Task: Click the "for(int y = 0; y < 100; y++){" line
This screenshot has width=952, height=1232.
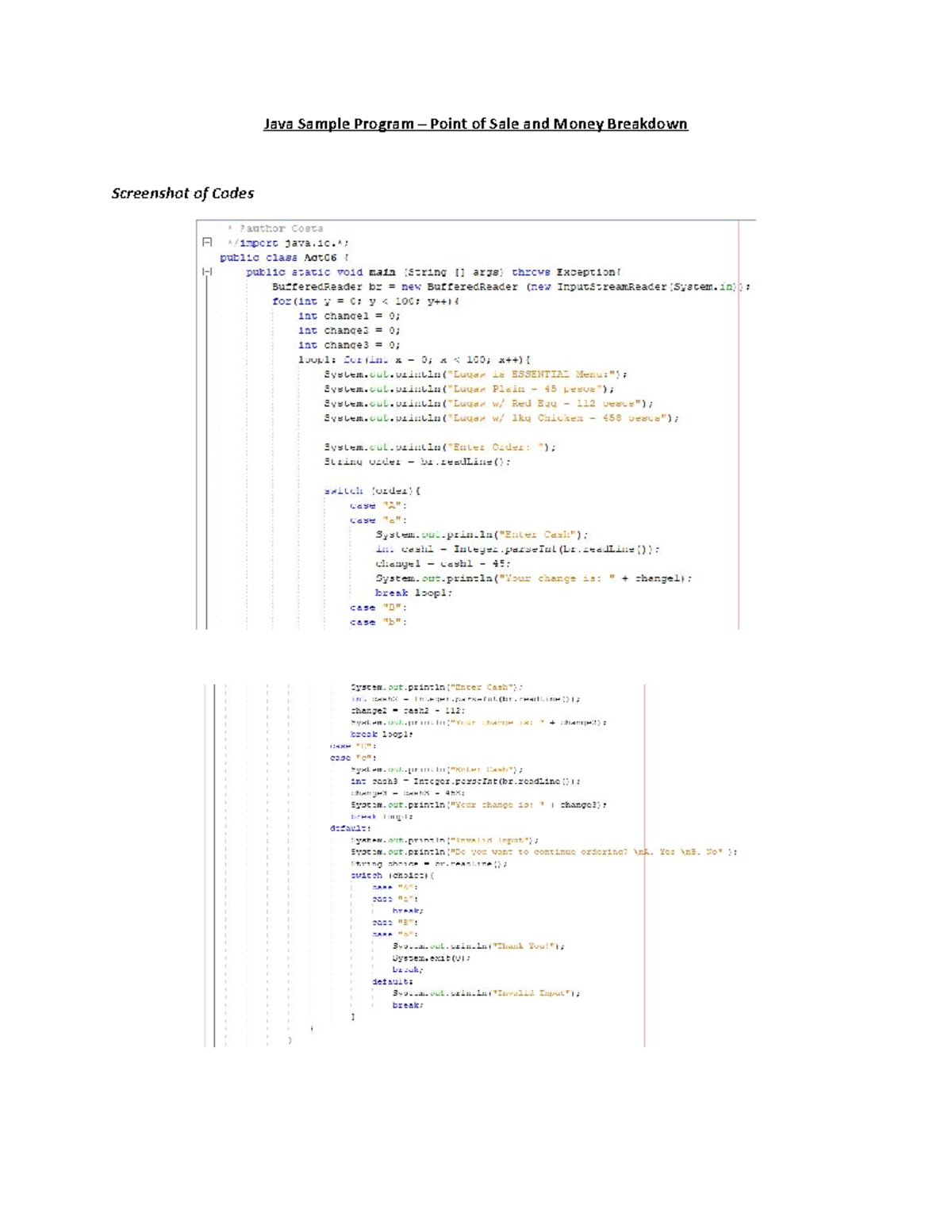Action: click(366, 301)
